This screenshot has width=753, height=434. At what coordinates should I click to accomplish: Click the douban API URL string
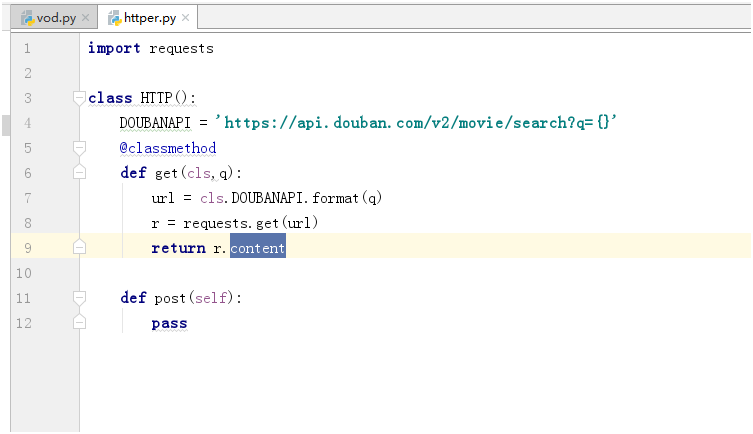[x=415, y=123]
